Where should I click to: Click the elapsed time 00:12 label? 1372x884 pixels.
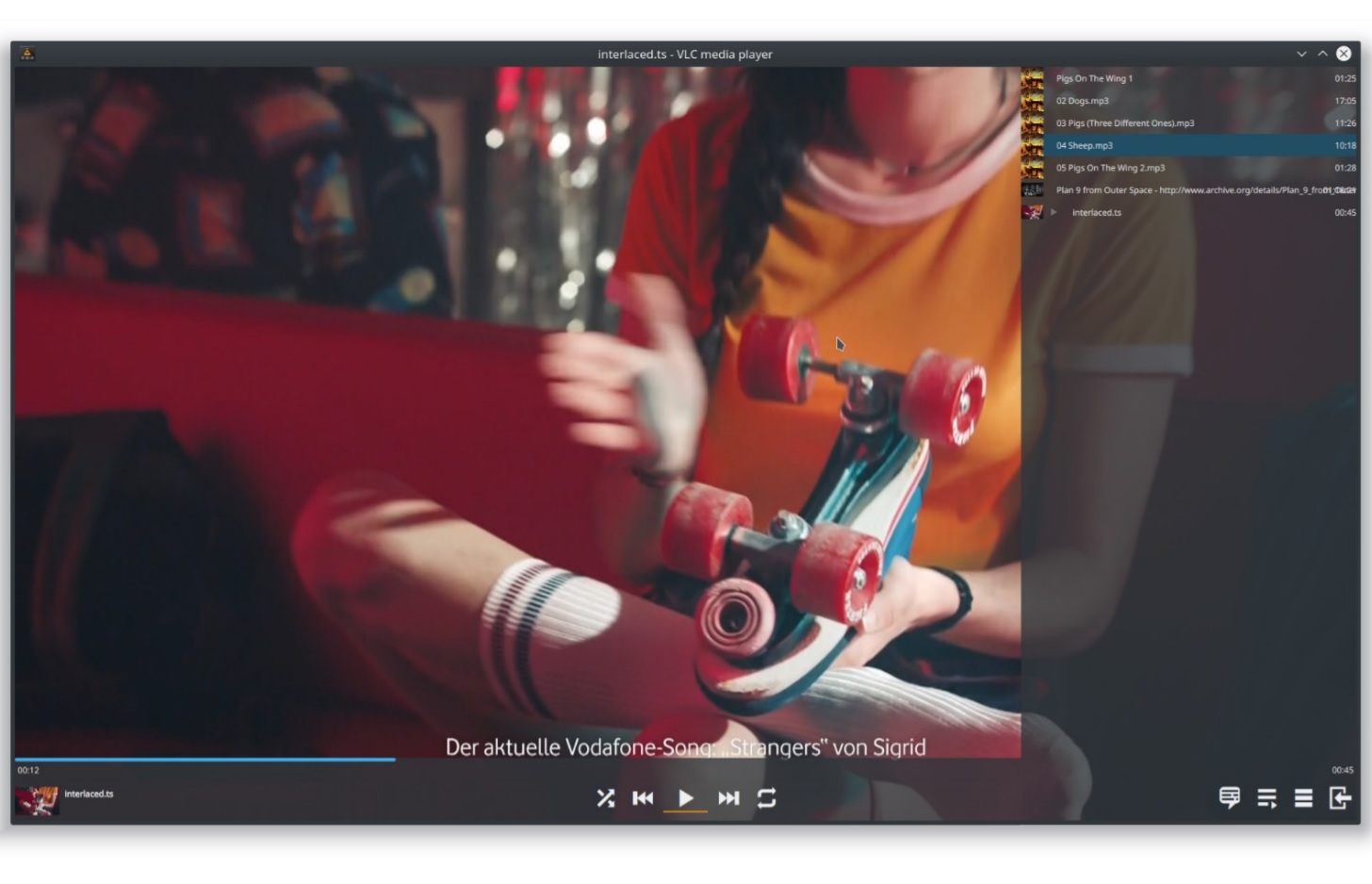pos(28,770)
